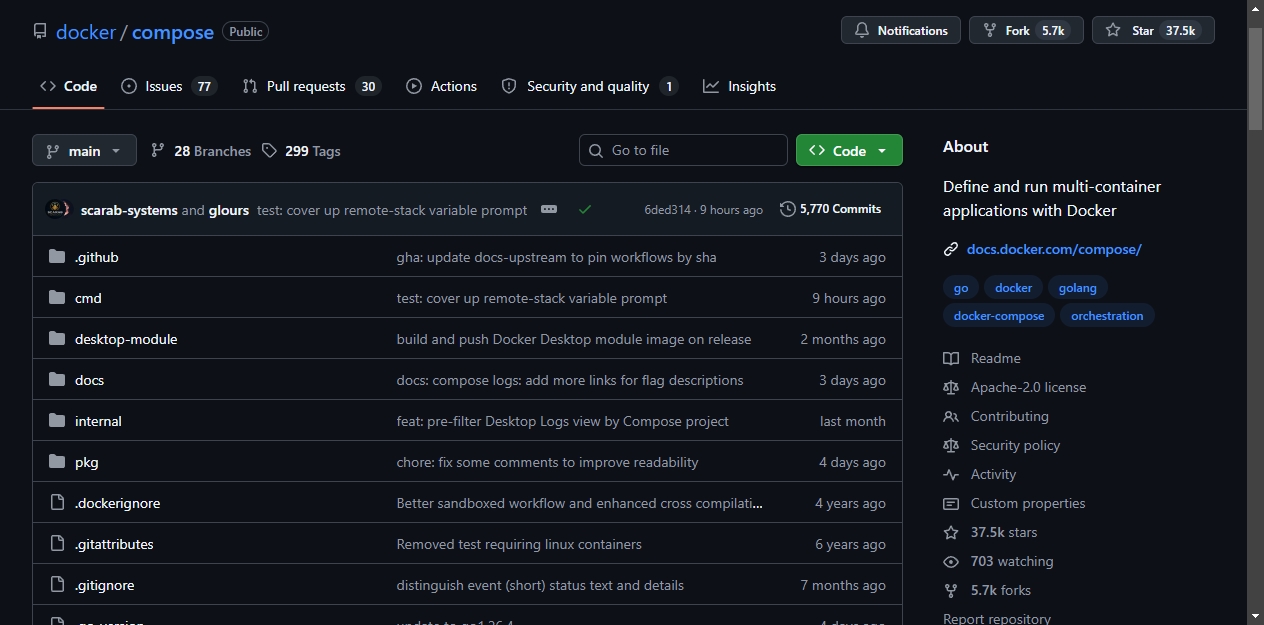The height and width of the screenshot is (625, 1264).
Task: Open commit 'Removed test requiring linux containers'
Action: point(519,544)
